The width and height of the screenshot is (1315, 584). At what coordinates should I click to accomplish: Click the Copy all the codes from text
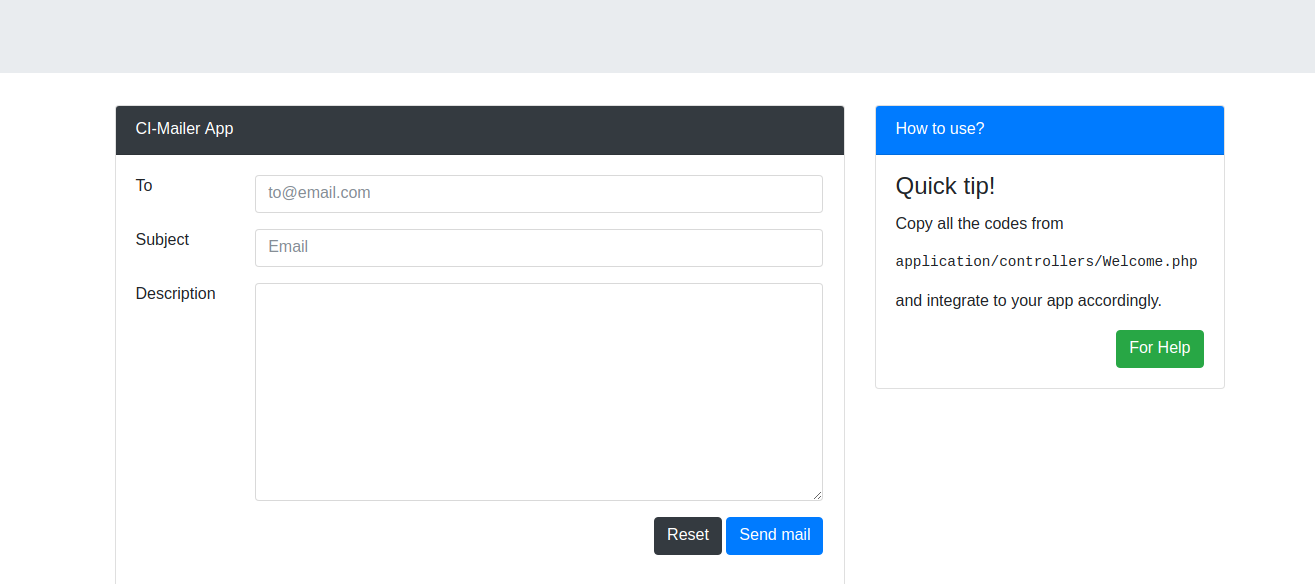(979, 224)
